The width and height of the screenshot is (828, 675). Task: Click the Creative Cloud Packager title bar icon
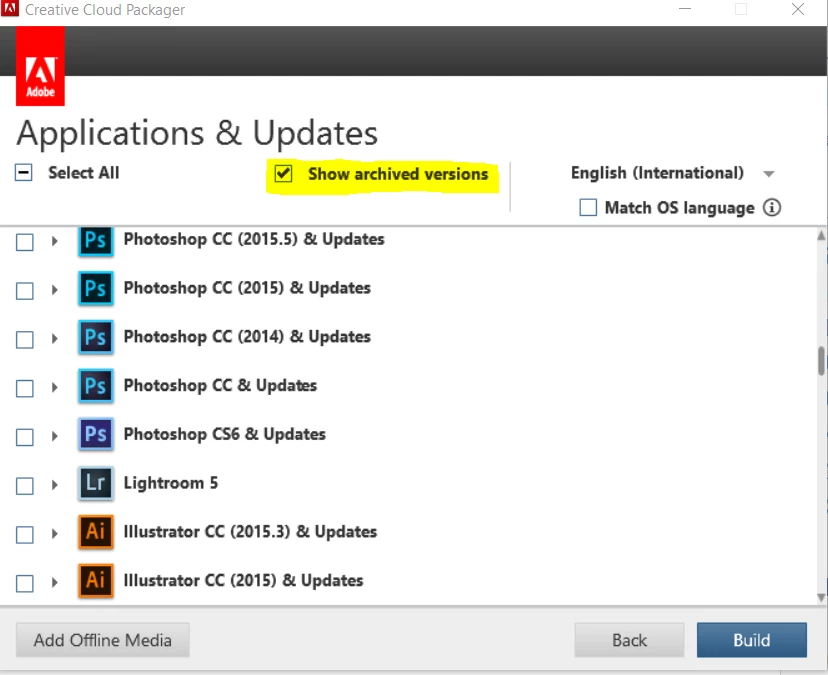pos(10,8)
